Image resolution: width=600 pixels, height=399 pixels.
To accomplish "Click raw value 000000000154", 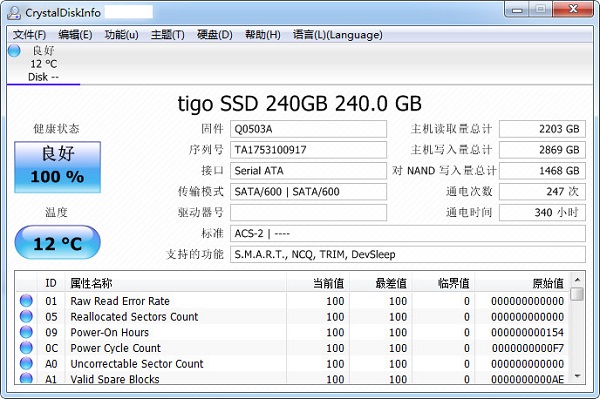I will 527,332.
